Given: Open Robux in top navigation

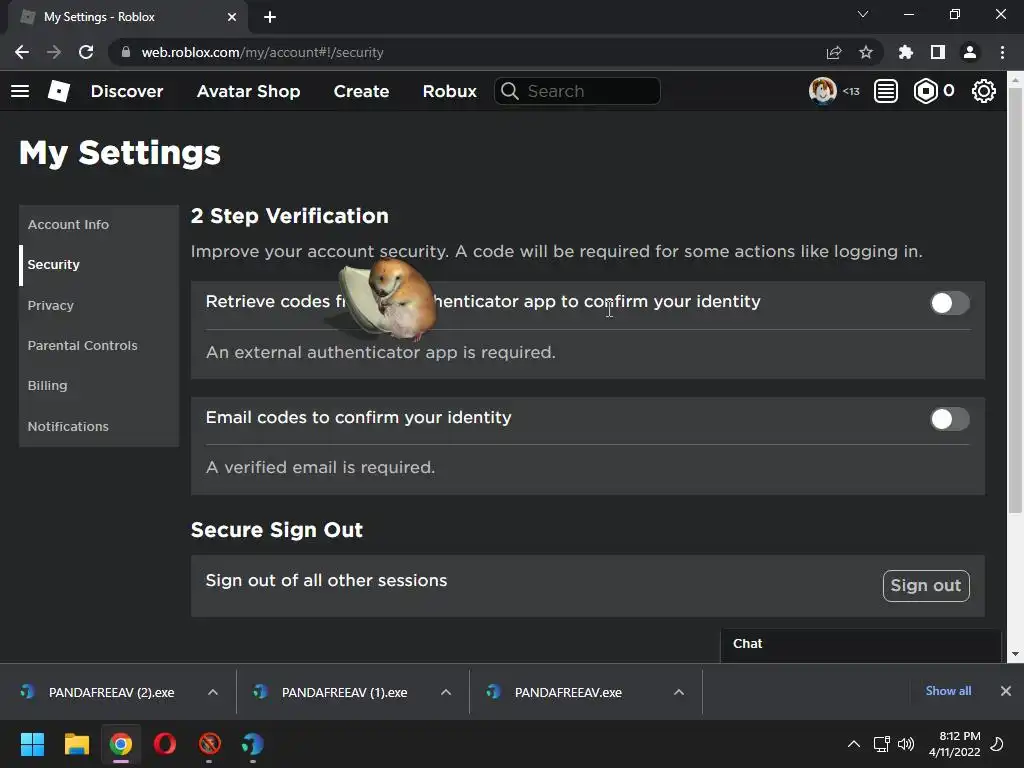Looking at the screenshot, I should pos(449,91).
